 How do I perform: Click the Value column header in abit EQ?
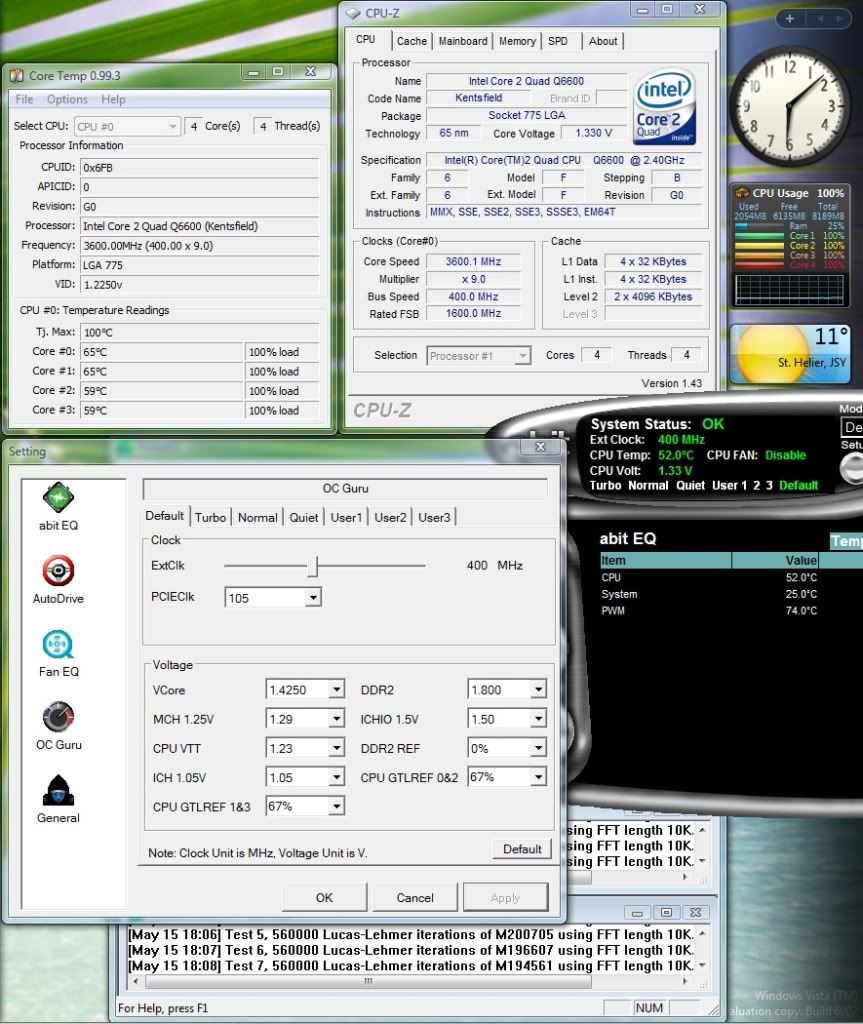tap(775, 560)
